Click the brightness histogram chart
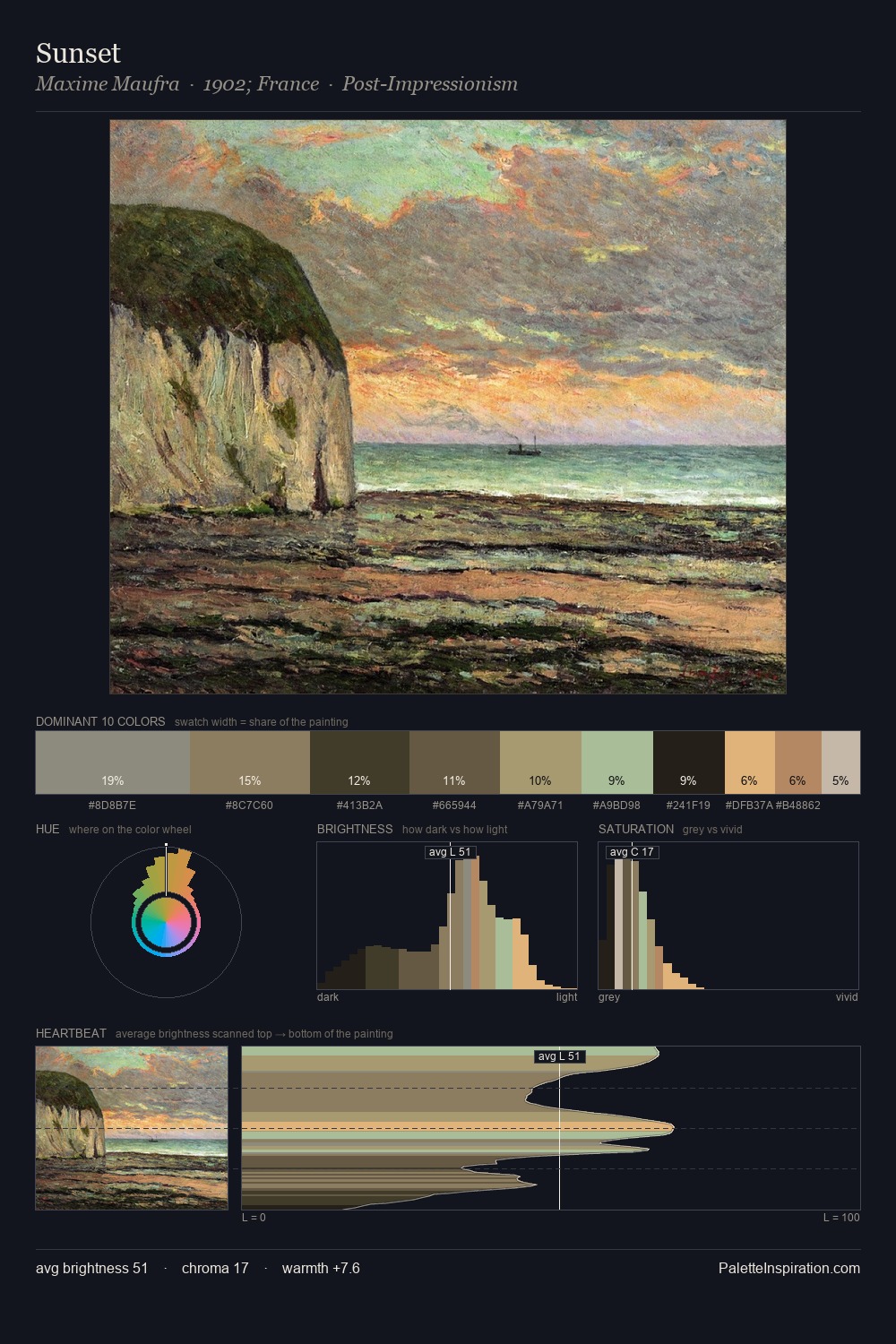896x1344 pixels. (x=447, y=916)
